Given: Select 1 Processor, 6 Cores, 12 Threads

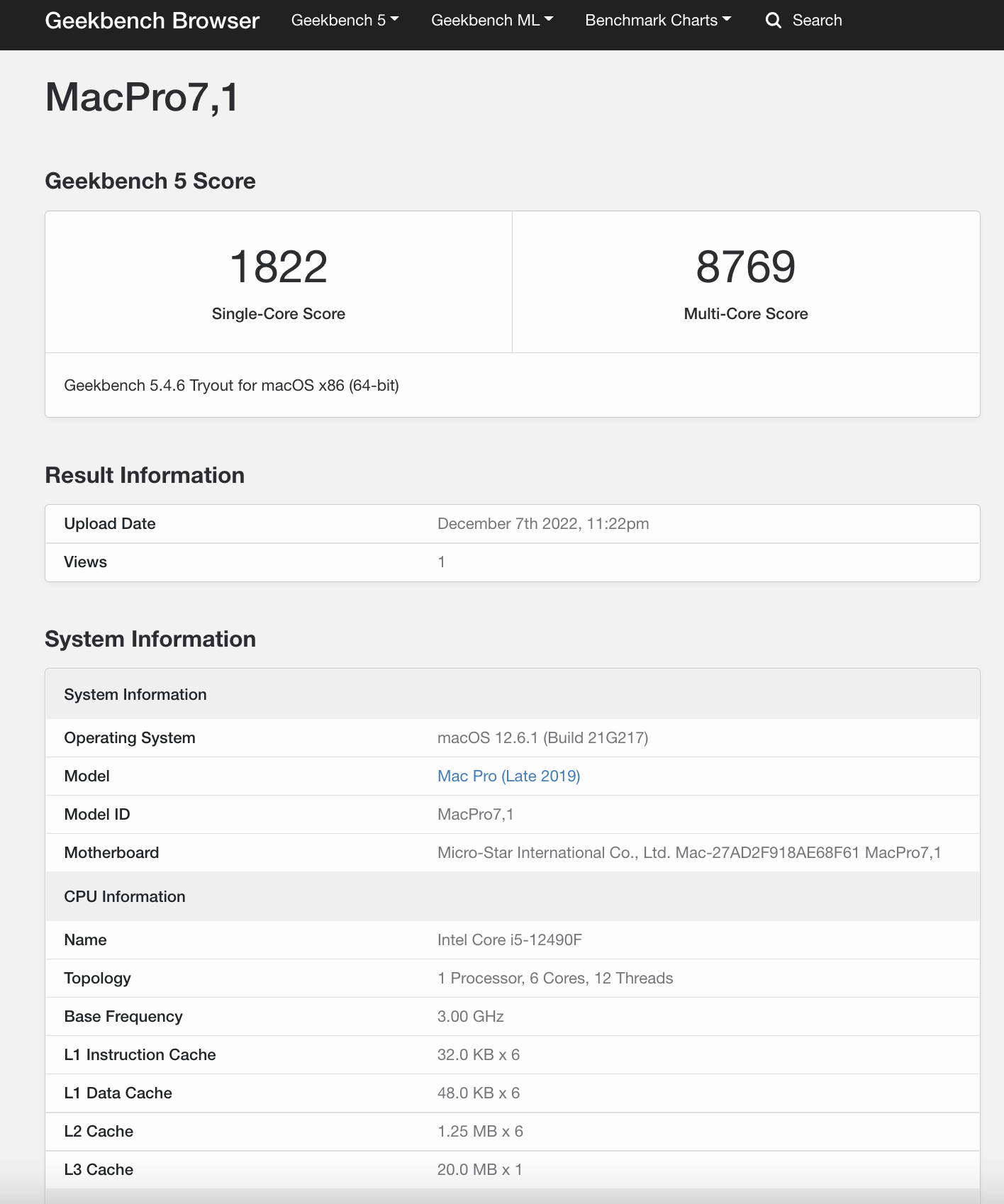Looking at the screenshot, I should (555, 978).
